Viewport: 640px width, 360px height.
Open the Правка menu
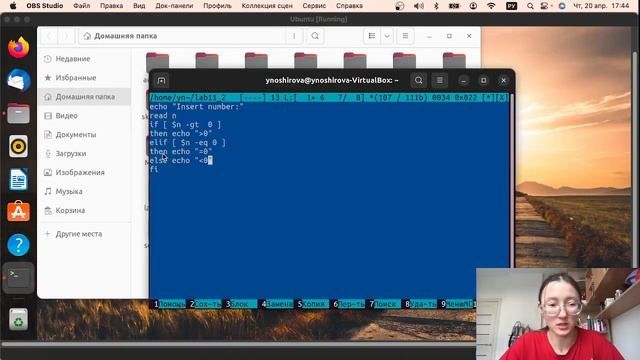click(111, 6)
